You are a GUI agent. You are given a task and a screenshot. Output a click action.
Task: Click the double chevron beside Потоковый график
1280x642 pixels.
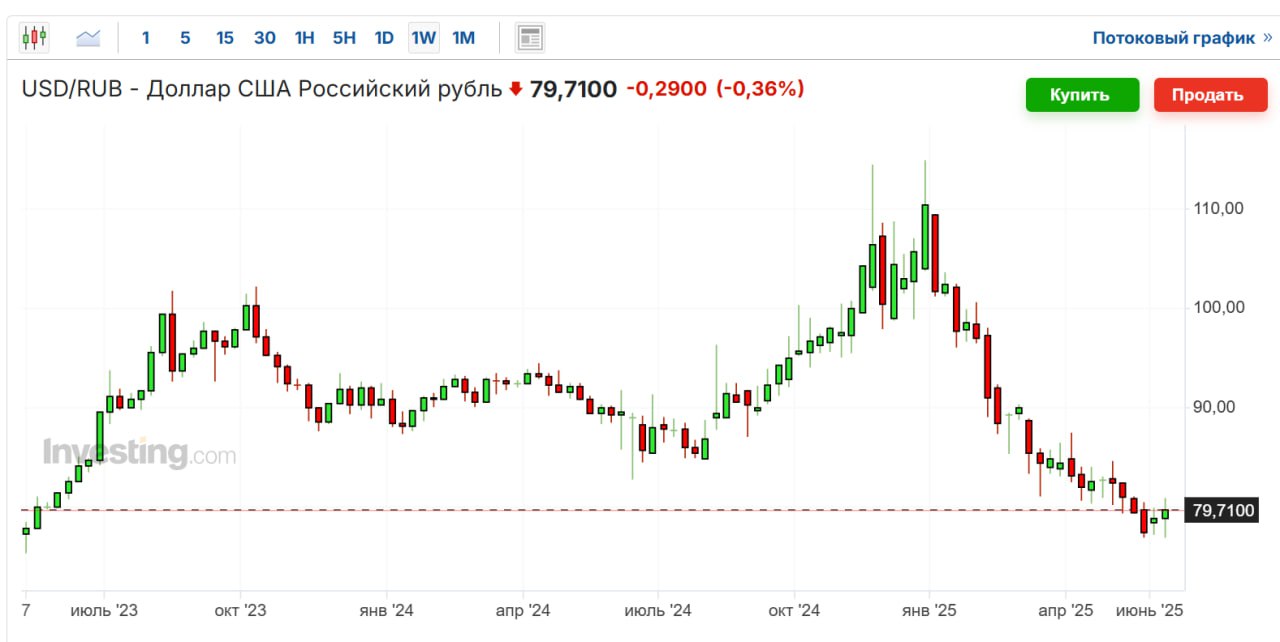[x=1267, y=38]
